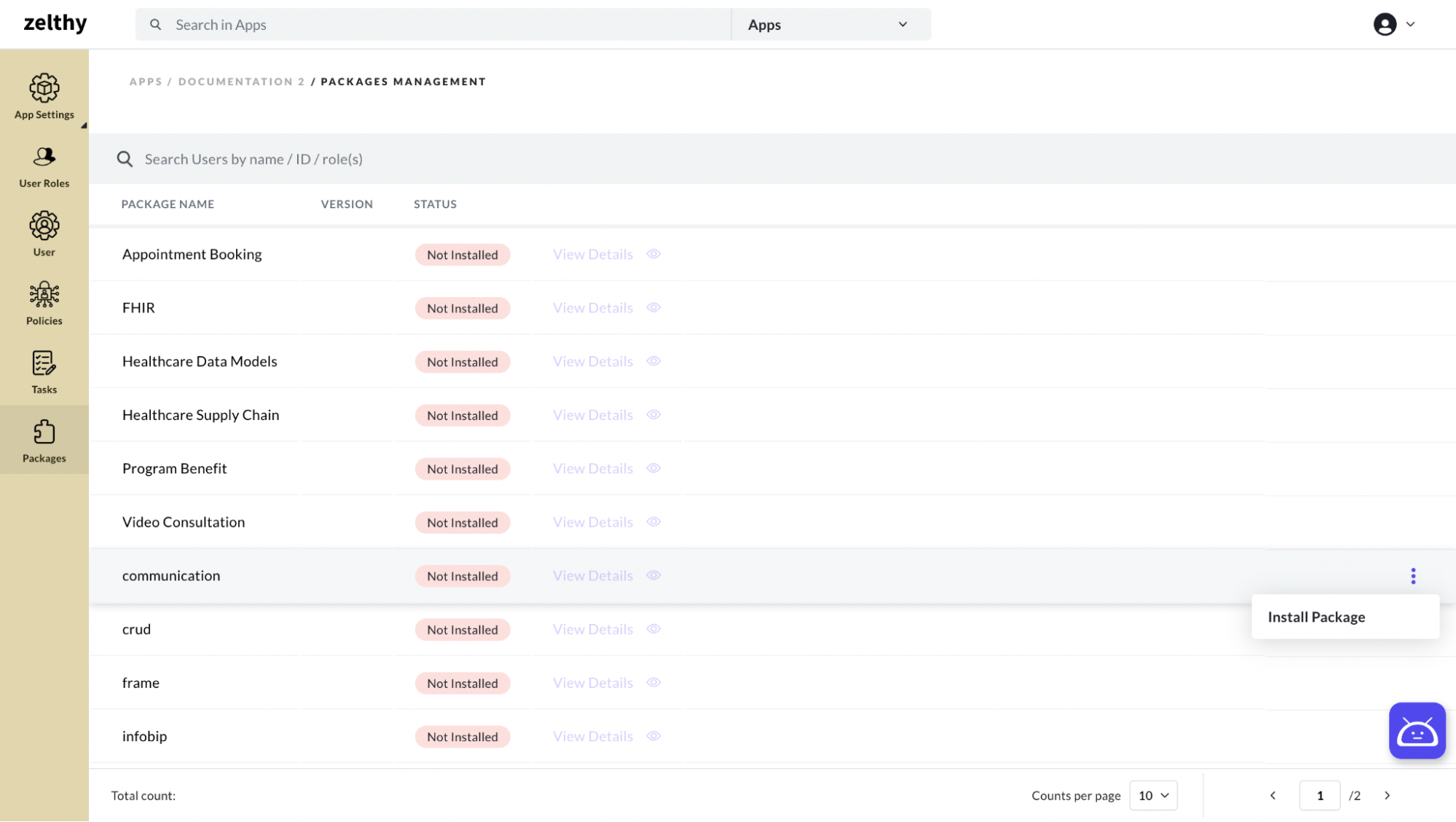Click the eye icon next to FHIR
The image size is (1456, 822).
[653, 307]
